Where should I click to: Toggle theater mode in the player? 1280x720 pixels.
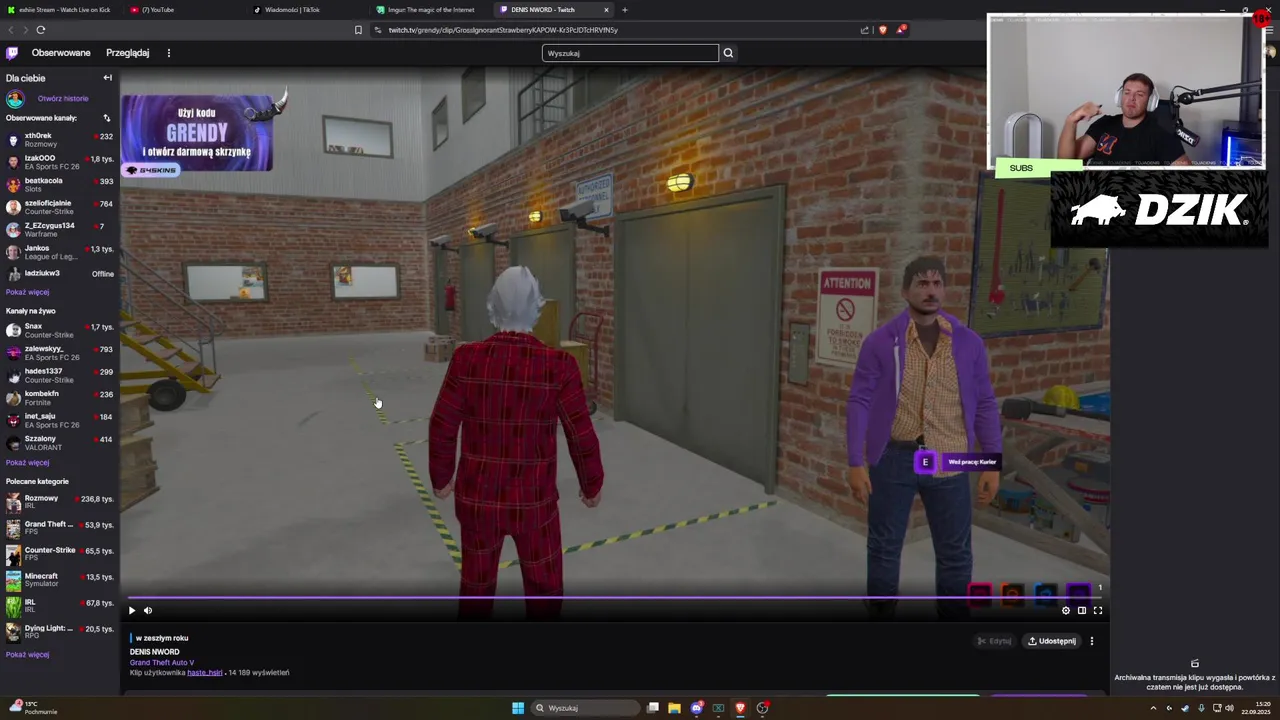[x=1081, y=610]
